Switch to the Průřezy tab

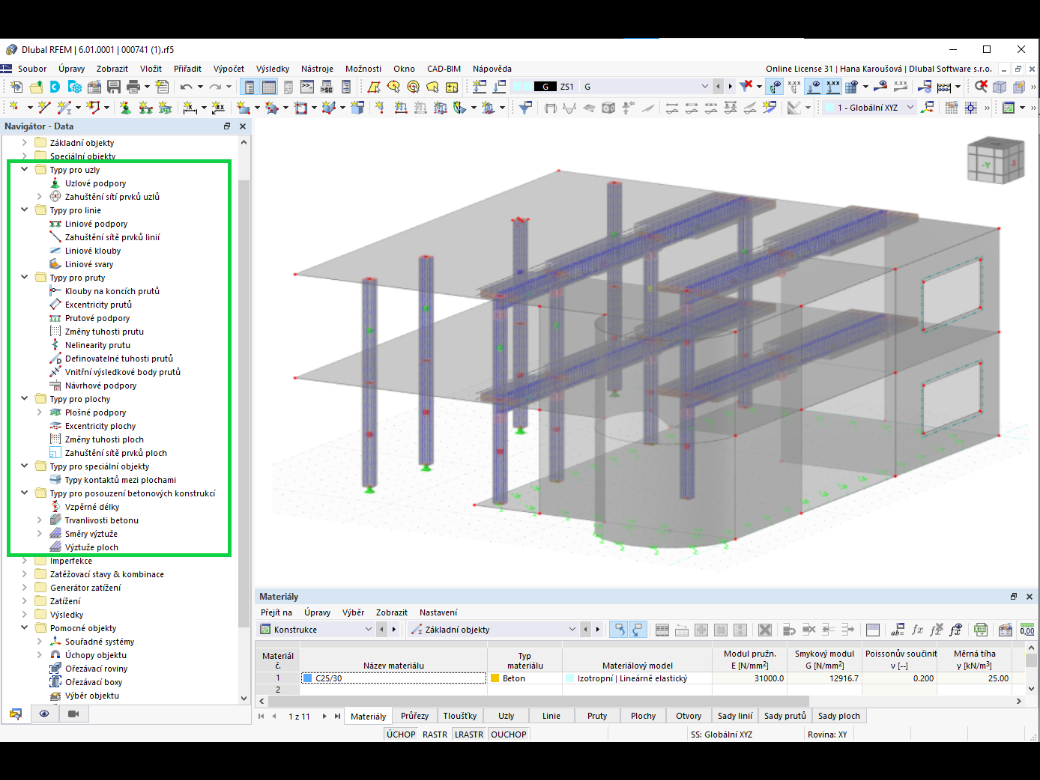click(415, 716)
